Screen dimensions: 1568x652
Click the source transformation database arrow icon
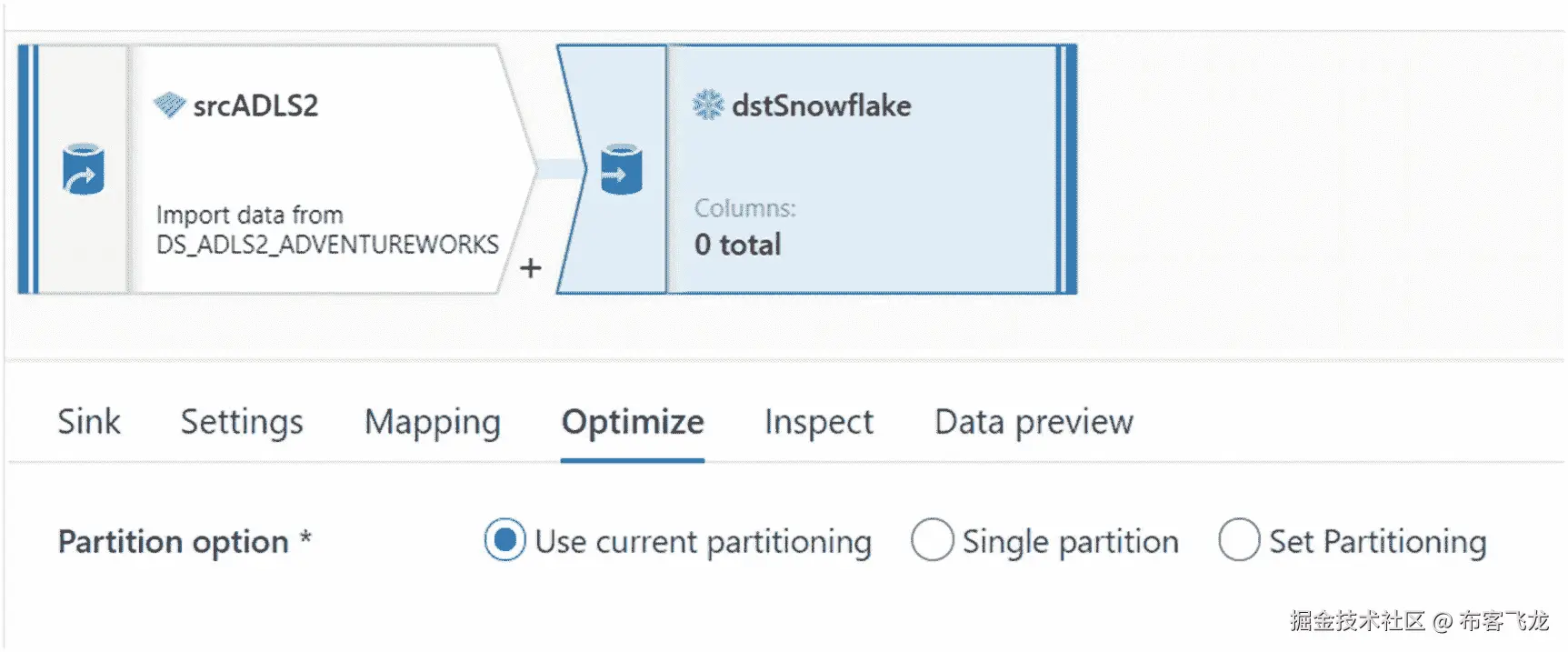pos(83,169)
